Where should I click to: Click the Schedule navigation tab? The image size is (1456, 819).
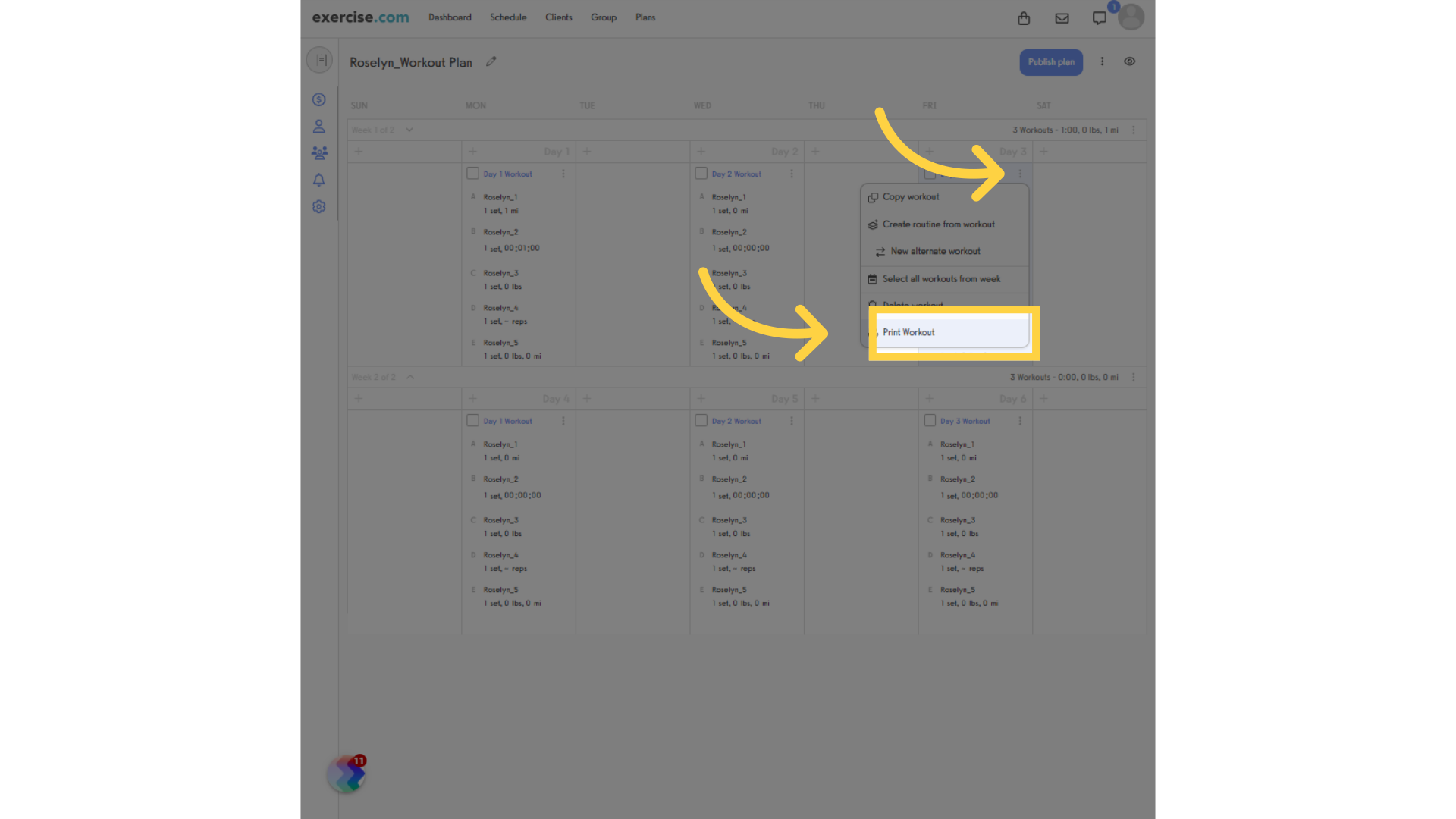pyautogui.click(x=507, y=17)
